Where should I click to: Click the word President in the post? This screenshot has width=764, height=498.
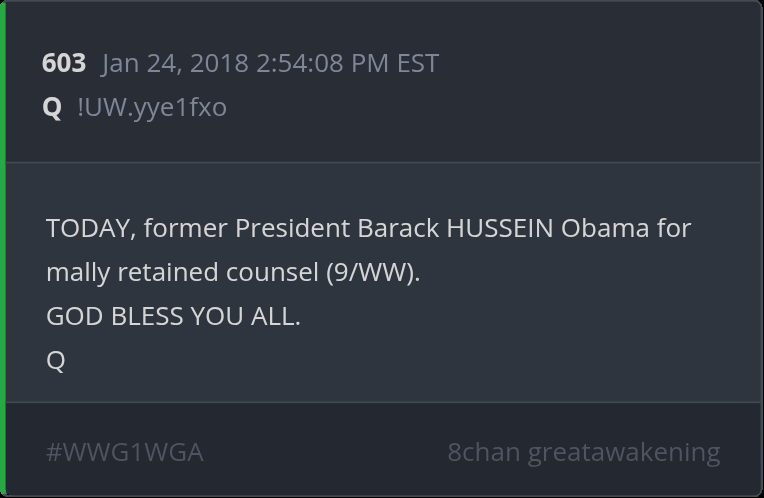click(292, 228)
